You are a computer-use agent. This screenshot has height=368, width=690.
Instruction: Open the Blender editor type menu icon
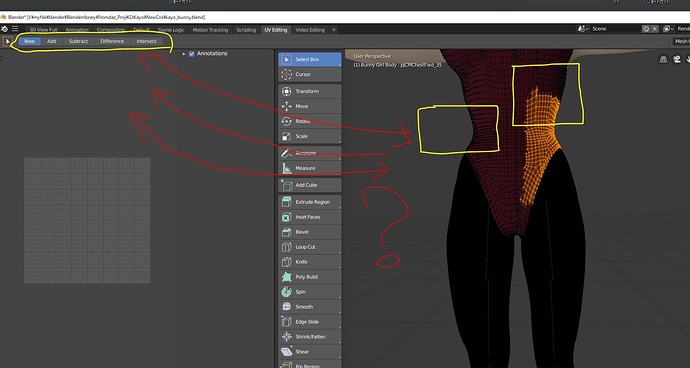pyautogui.click(x=4, y=29)
